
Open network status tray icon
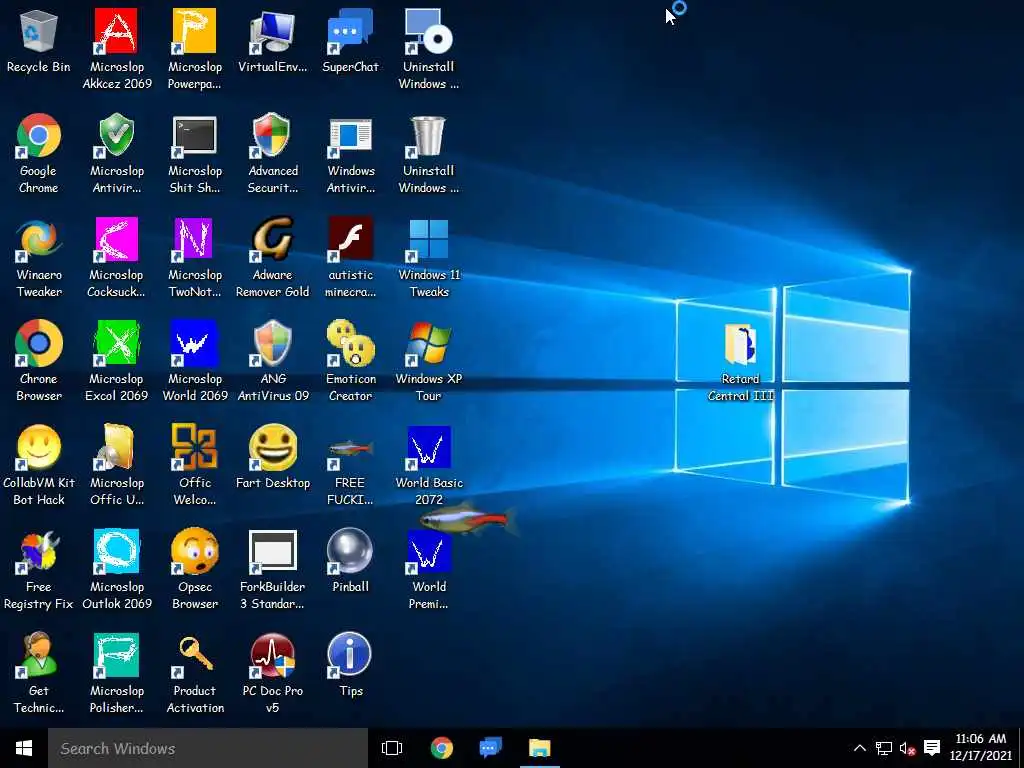(x=884, y=748)
